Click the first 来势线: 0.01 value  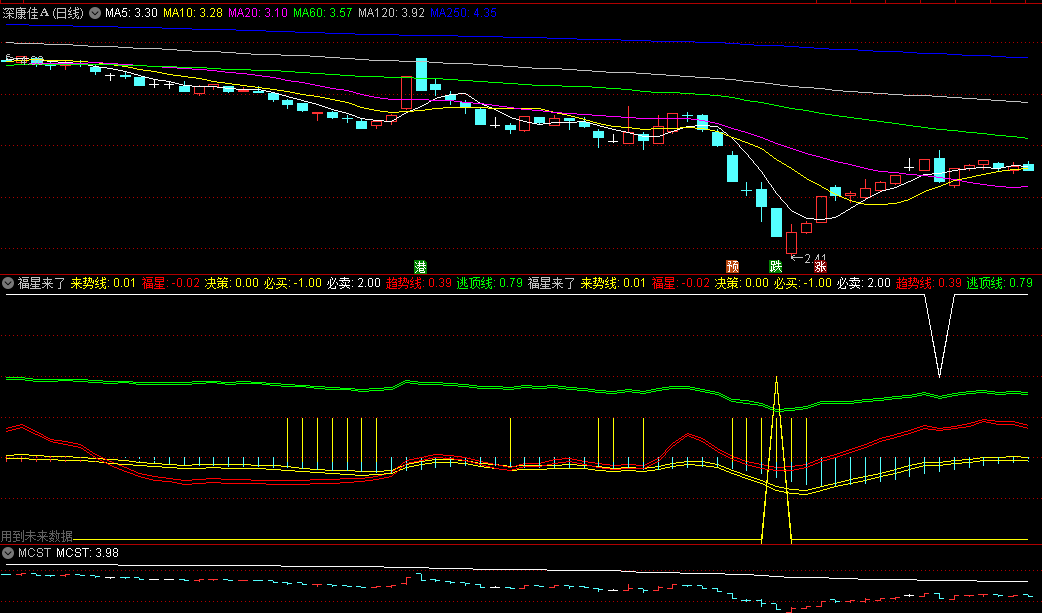[103, 283]
